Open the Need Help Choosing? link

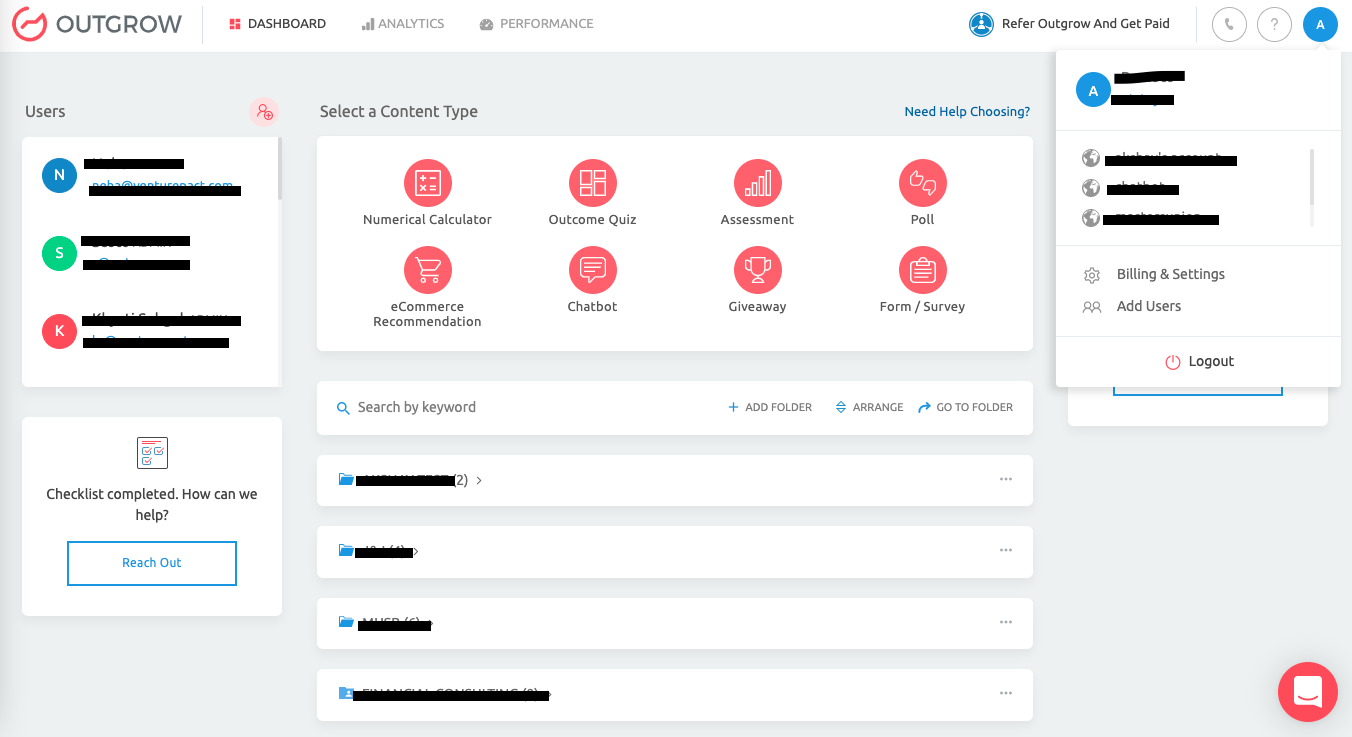[967, 112]
